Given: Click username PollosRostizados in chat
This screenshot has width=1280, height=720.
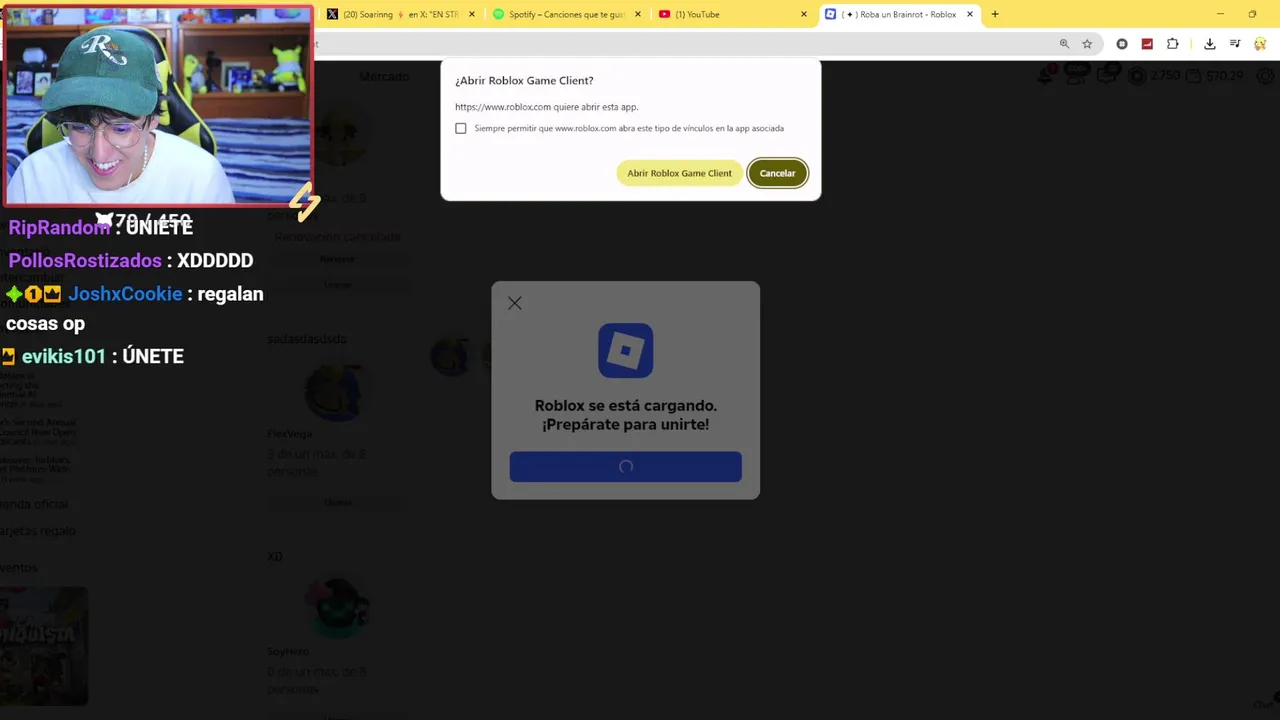Looking at the screenshot, I should [85, 261].
